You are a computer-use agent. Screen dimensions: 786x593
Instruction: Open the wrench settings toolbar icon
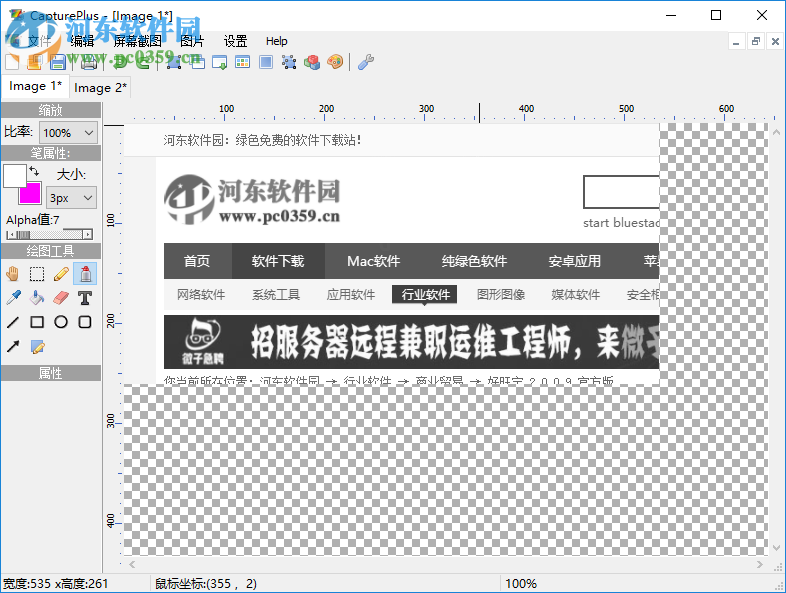click(x=366, y=62)
